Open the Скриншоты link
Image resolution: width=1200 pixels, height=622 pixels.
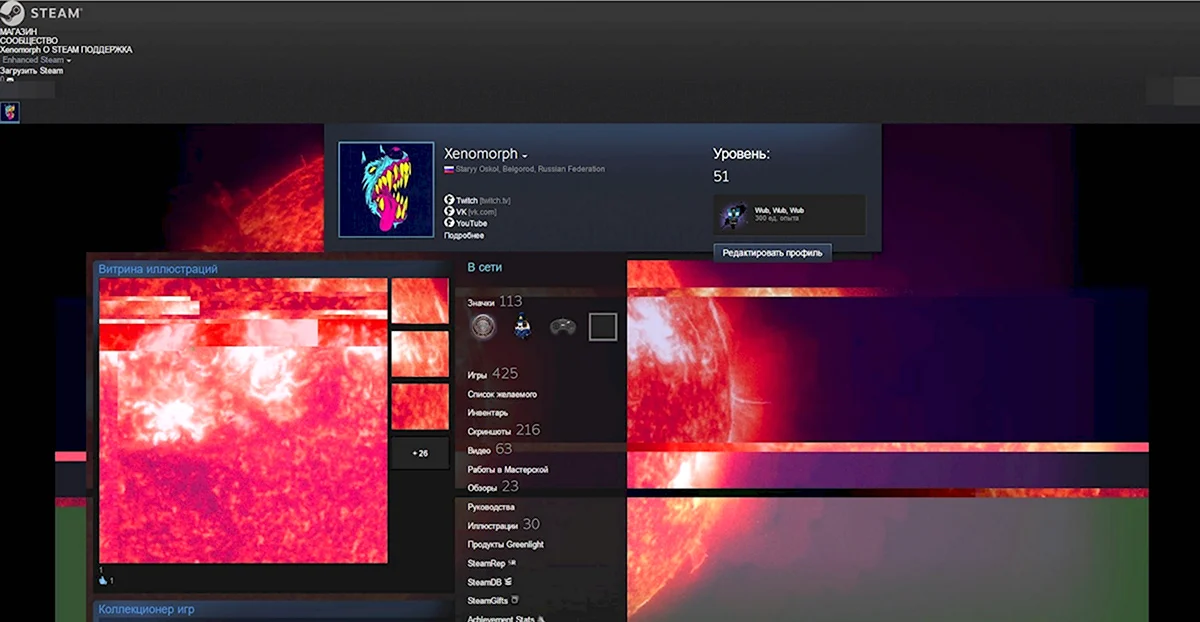point(490,431)
